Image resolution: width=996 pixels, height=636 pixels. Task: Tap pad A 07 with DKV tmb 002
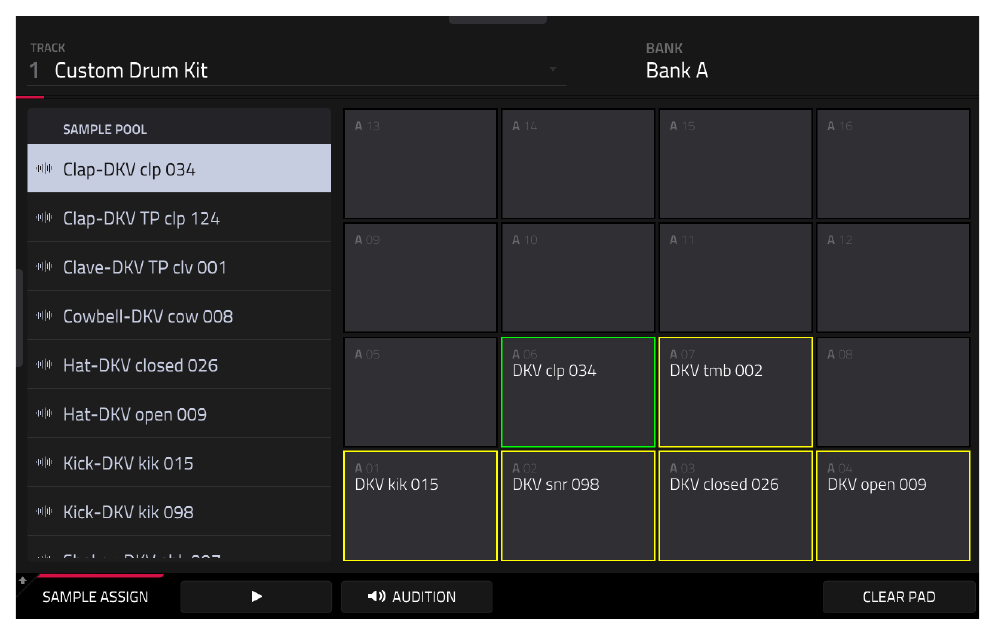pos(736,392)
